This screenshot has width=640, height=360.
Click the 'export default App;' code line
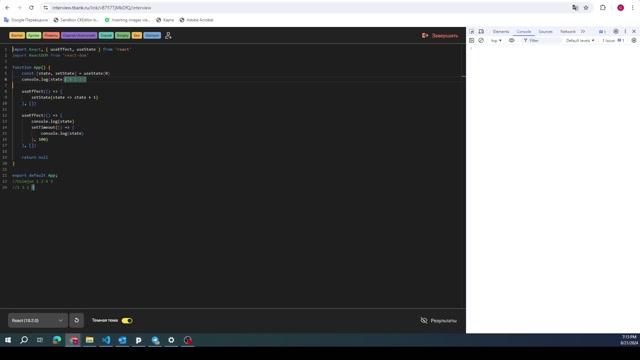[35, 175]
